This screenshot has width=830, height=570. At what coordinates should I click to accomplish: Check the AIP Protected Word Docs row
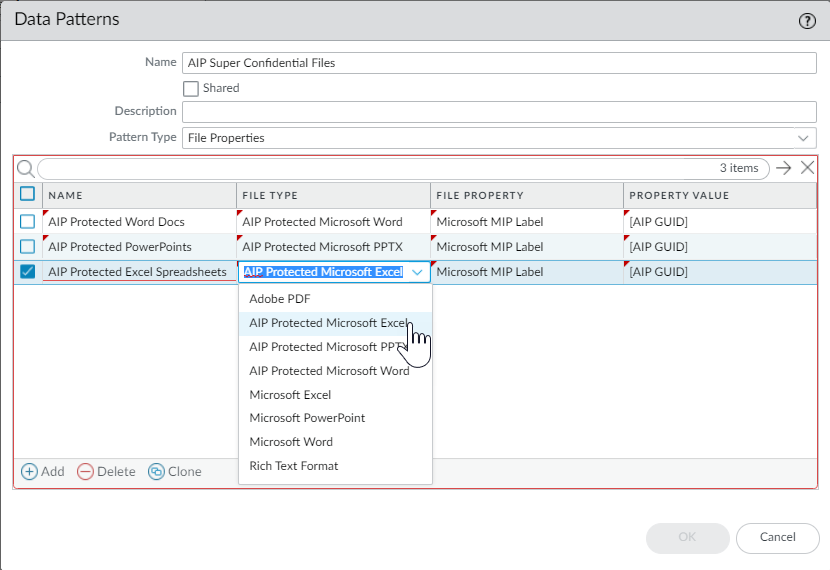tap(28, 222)
